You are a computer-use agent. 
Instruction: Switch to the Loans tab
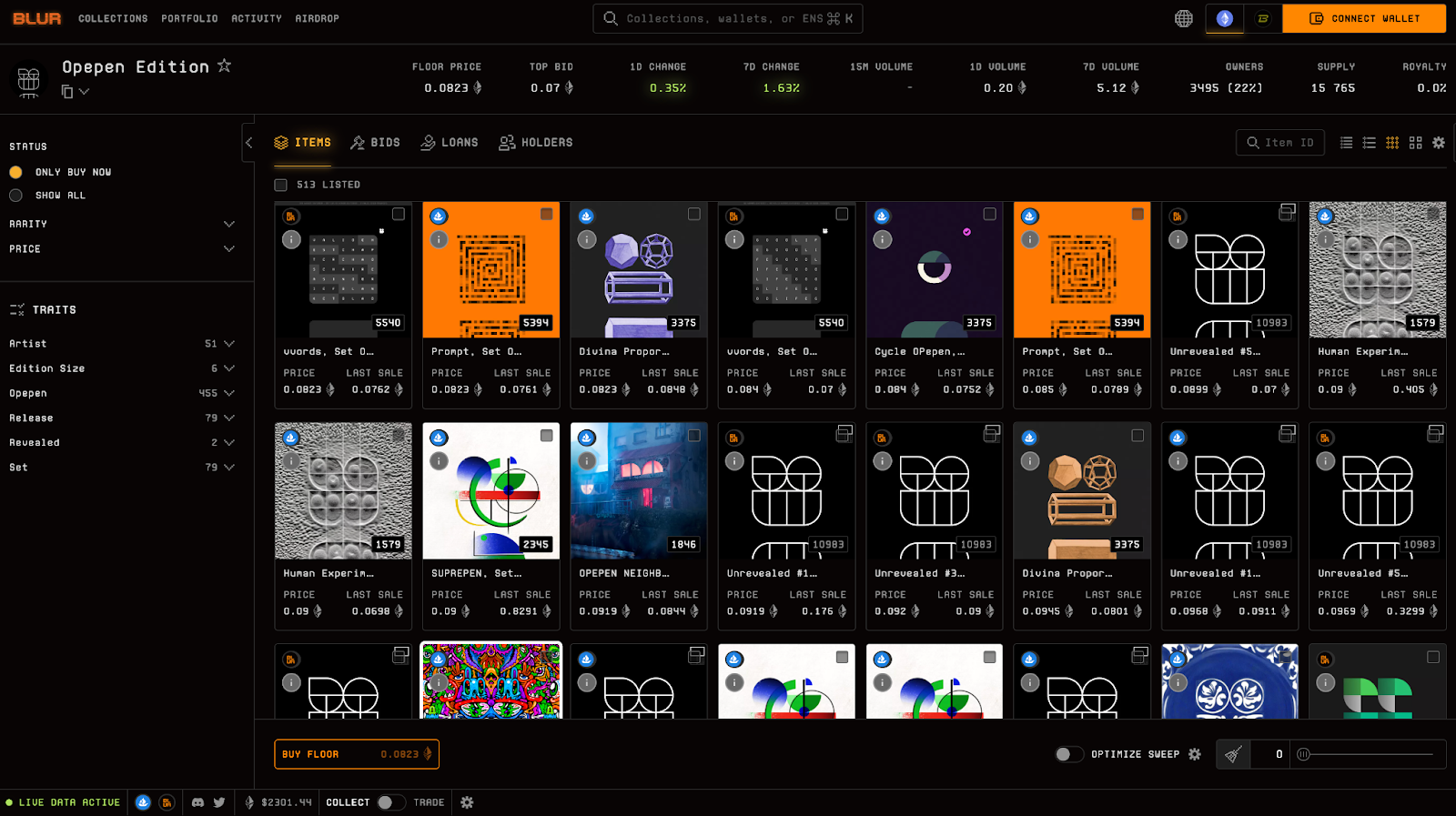pyautogui.click(x=450, y=143)
